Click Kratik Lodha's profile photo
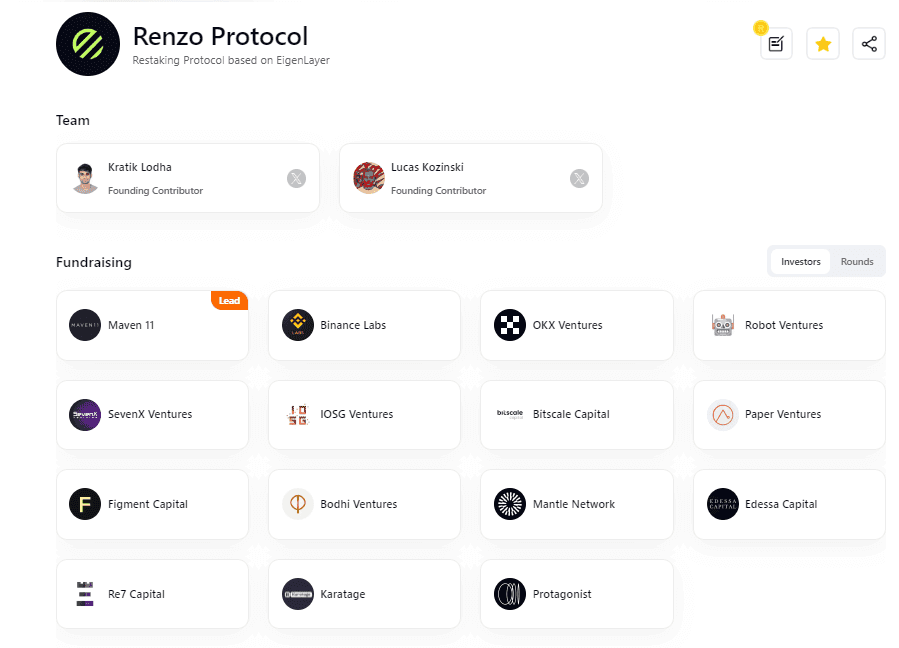This screenshot has height=648, width=899. click(86, 178)
